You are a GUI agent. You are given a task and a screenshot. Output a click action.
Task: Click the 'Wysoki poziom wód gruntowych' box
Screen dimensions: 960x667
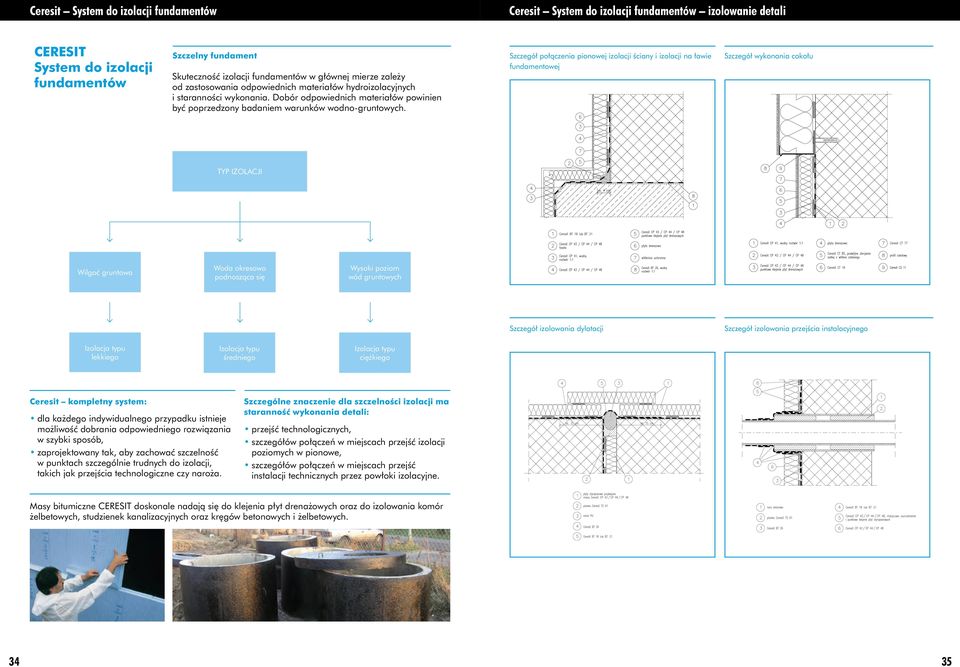point(375,272)
